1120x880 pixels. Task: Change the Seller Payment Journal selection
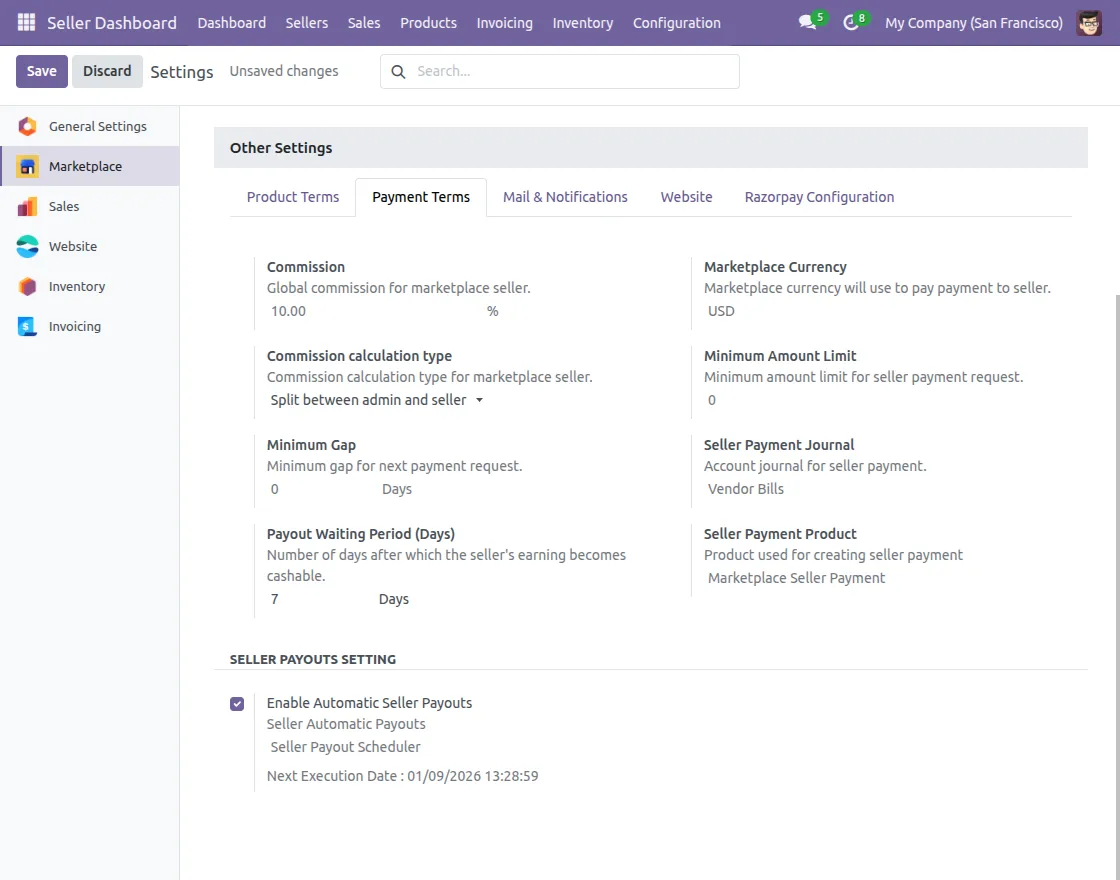[x=744, y=488]
